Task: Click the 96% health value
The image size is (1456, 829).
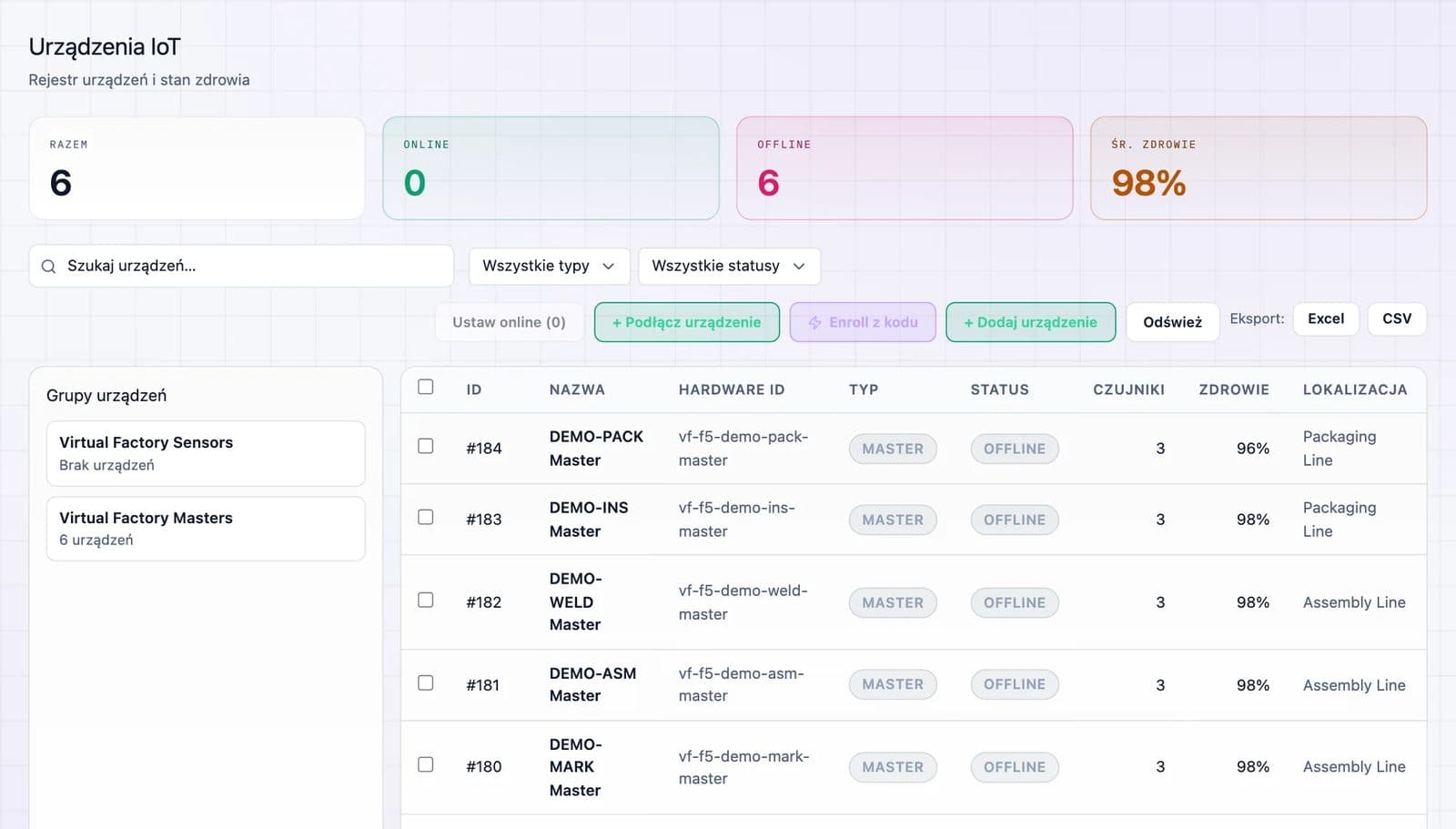Action: [1253, 449]
